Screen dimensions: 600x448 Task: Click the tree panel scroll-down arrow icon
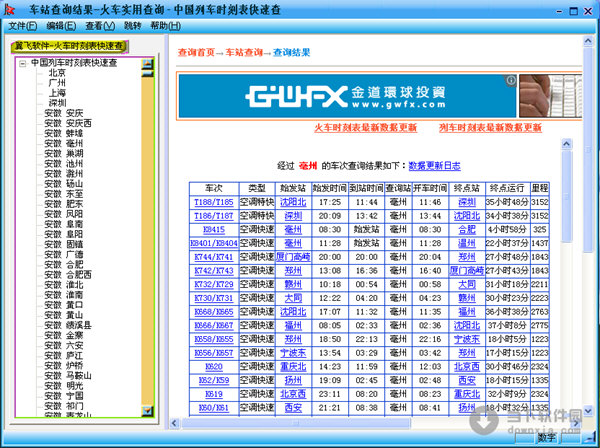(x=147, y=411)
